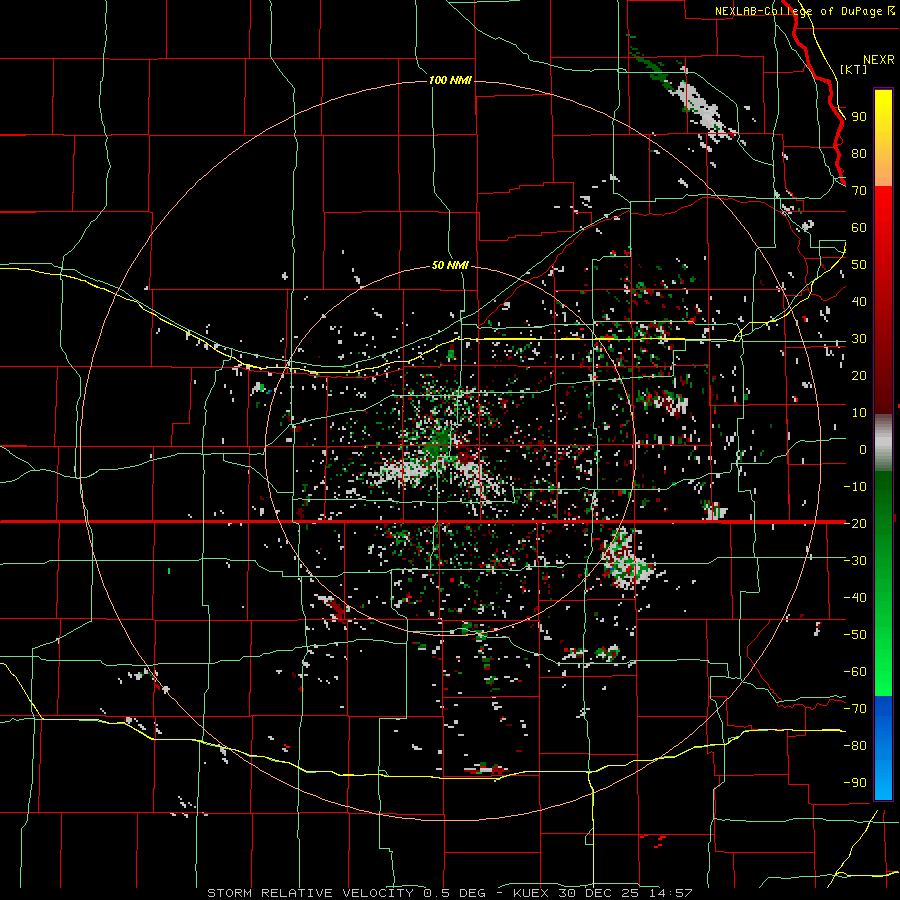Screen dimensions: 900x900
Task: Click the "-60" scale value
Action: (x=855, y=672)
